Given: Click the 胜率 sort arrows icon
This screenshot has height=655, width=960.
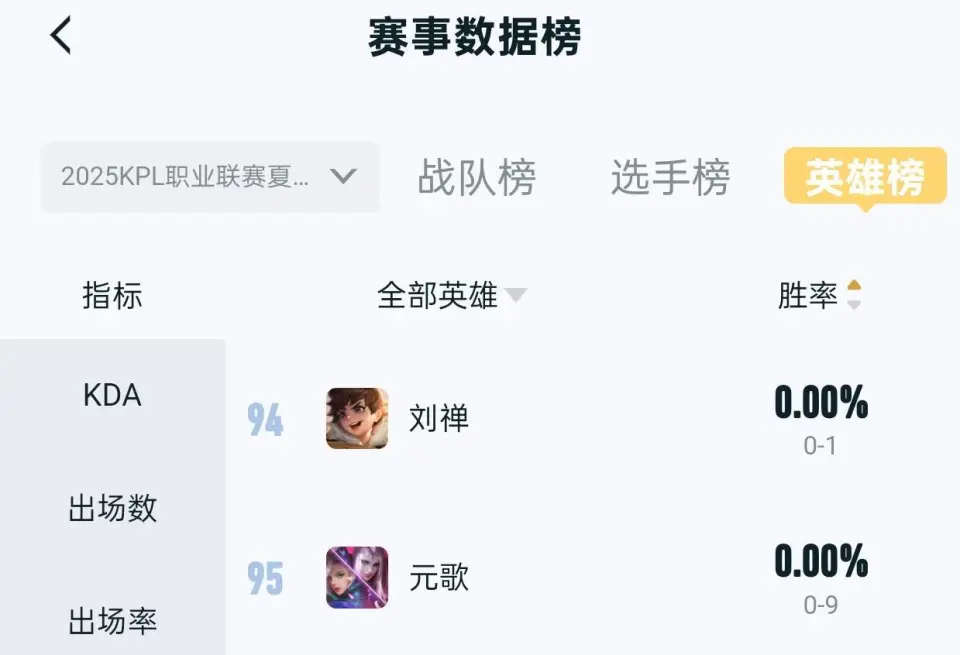Looking at the screenshot, I should (x=853, y=295).
